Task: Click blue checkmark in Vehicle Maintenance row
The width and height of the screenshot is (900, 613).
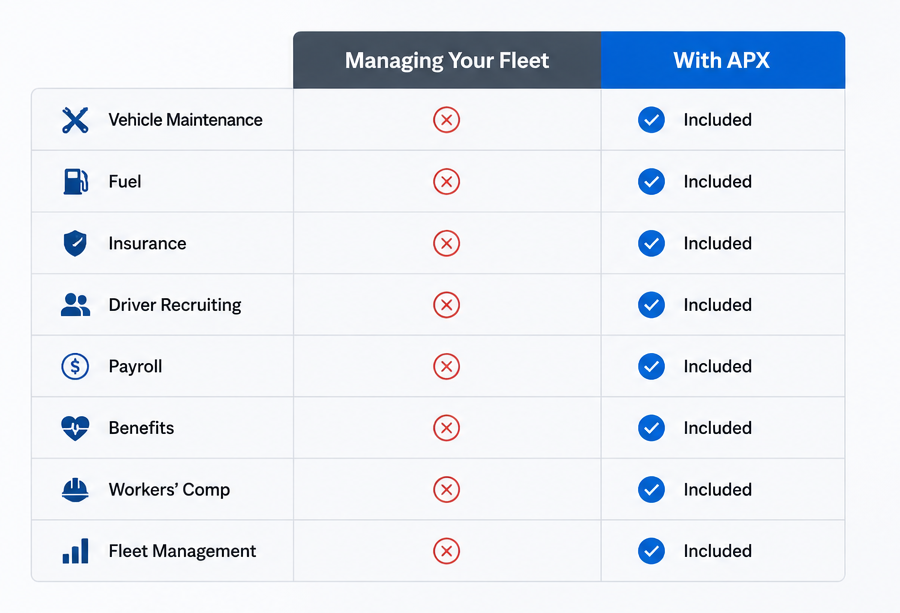Action: 651,120
